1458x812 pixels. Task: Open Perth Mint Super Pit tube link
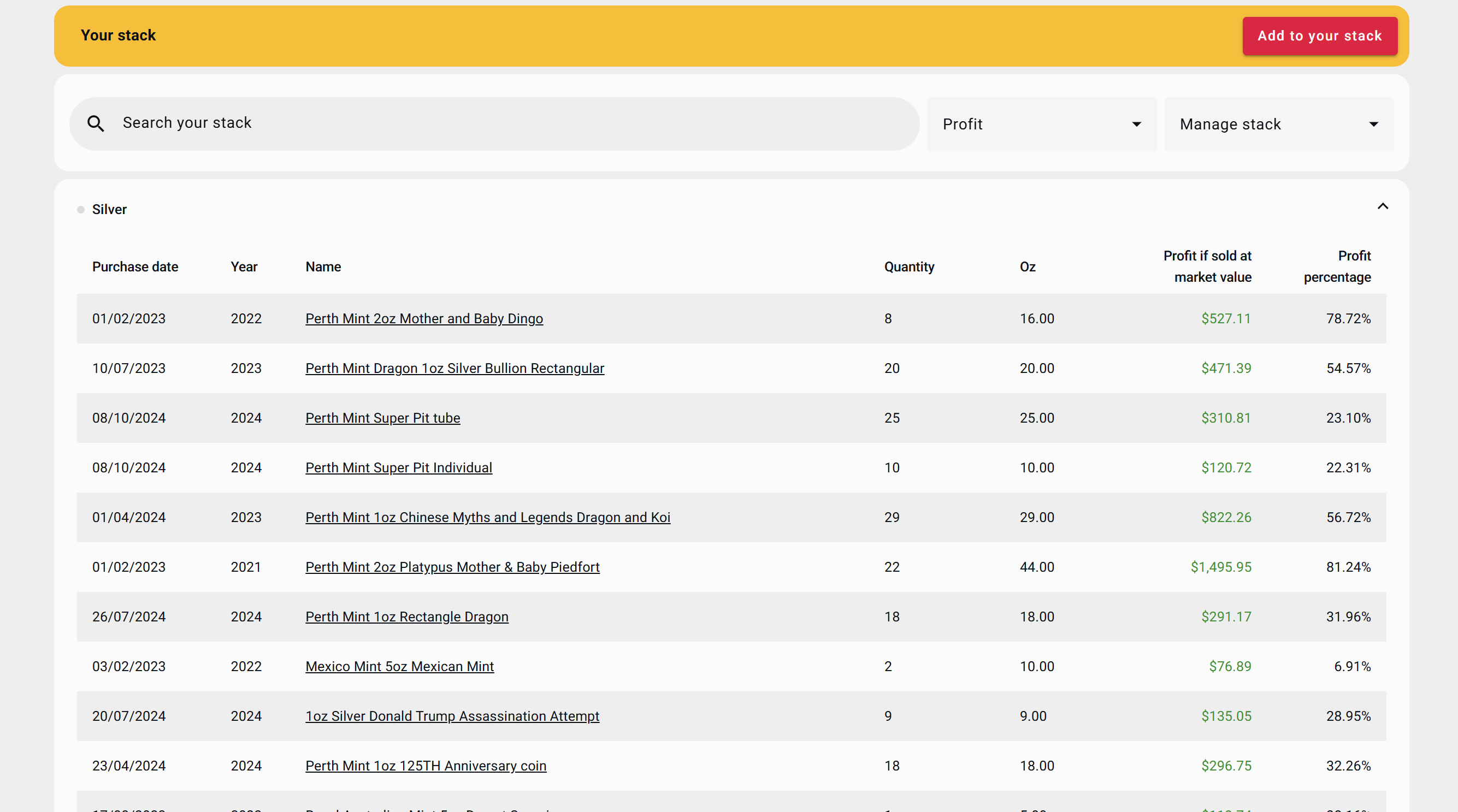tap(382, 418)
